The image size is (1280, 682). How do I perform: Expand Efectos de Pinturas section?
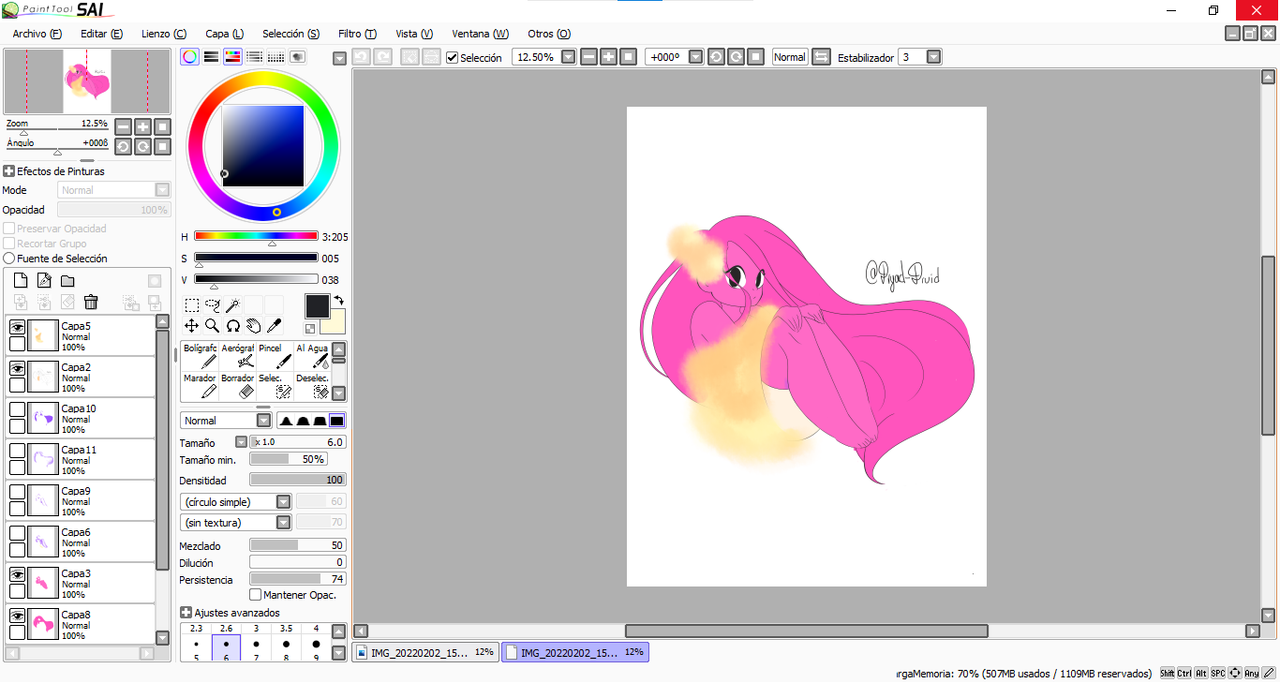pos(9,171)
